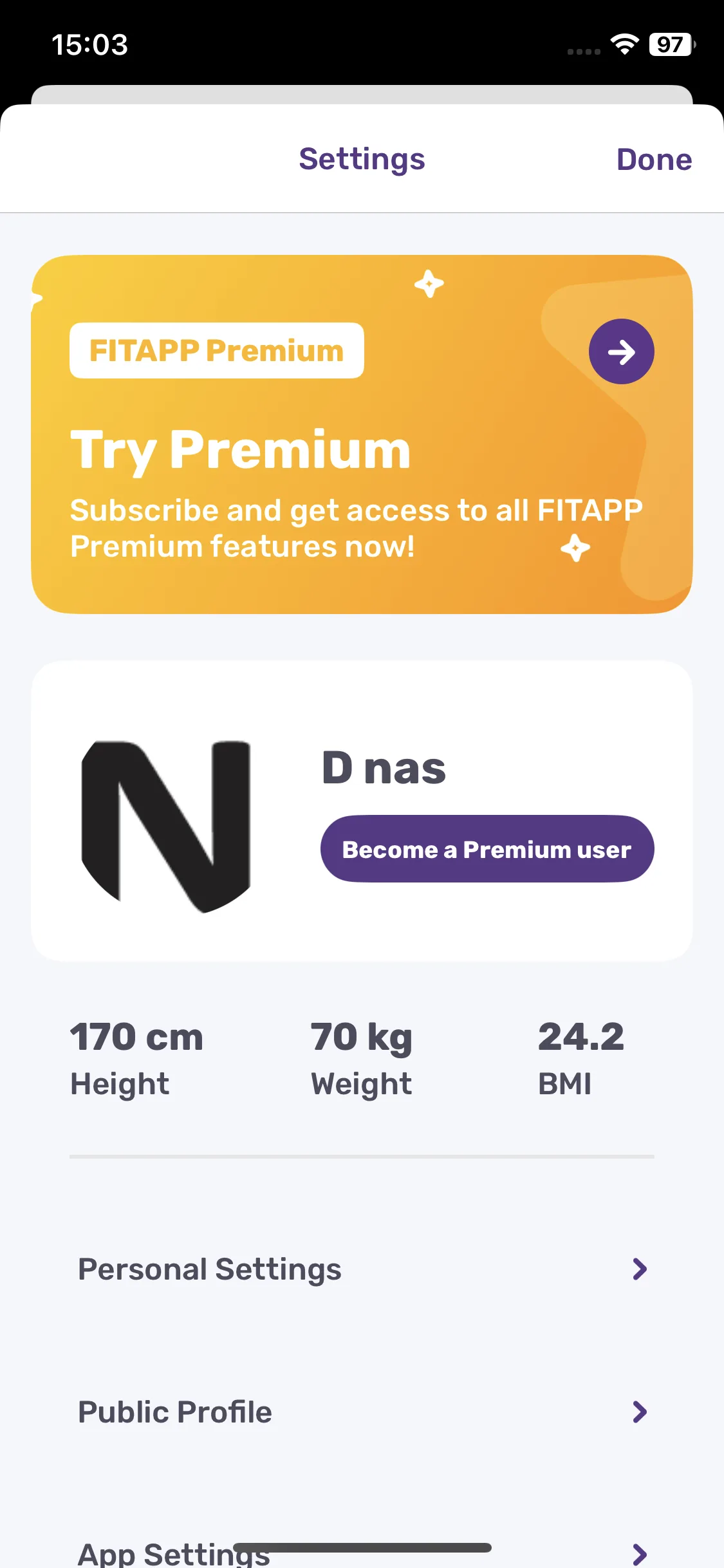724x1568 pixels.
Task: Tap Done to close Settings
Action: 654,159
